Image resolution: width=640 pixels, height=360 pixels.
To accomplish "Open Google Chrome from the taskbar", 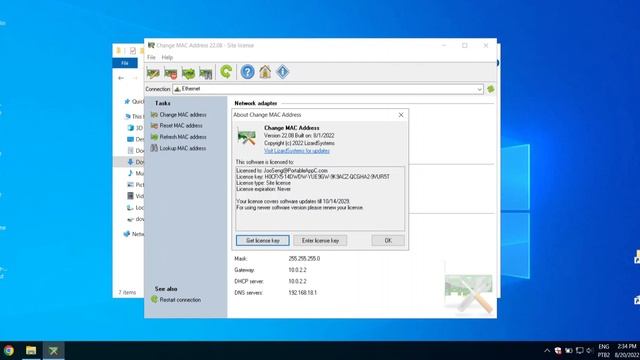I will point(9,351).
